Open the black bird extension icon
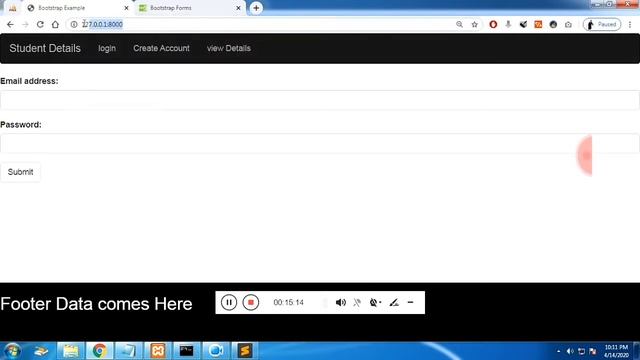This screenshot has width=640, height=360. pyautogui.click(x=523, y=24)
